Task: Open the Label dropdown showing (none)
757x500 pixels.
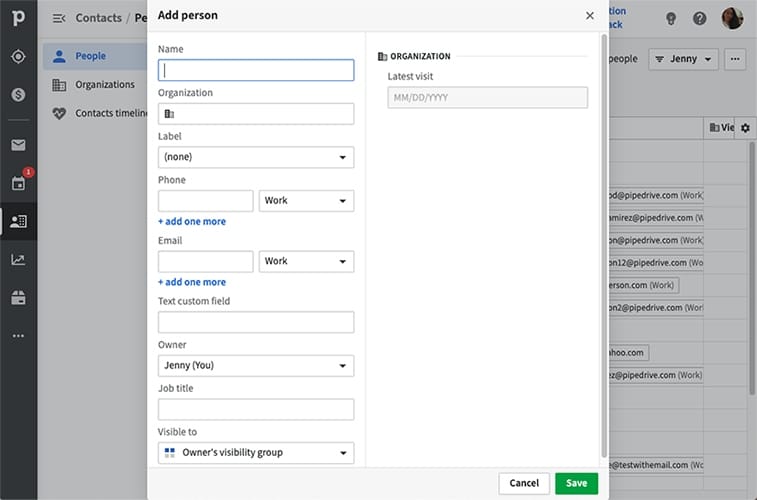Action: (256, 157)
